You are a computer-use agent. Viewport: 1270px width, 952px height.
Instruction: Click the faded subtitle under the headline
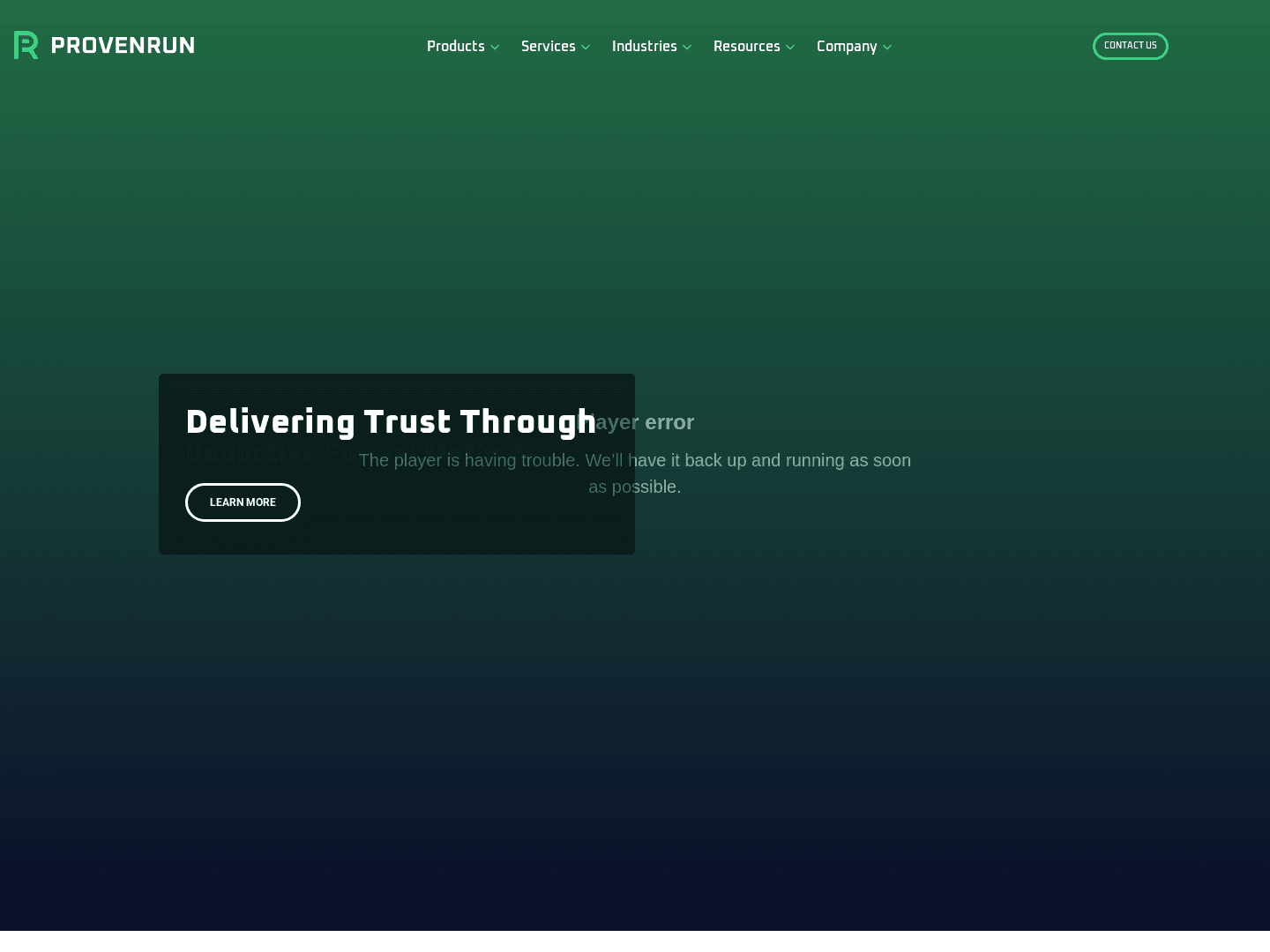(265, 455)
